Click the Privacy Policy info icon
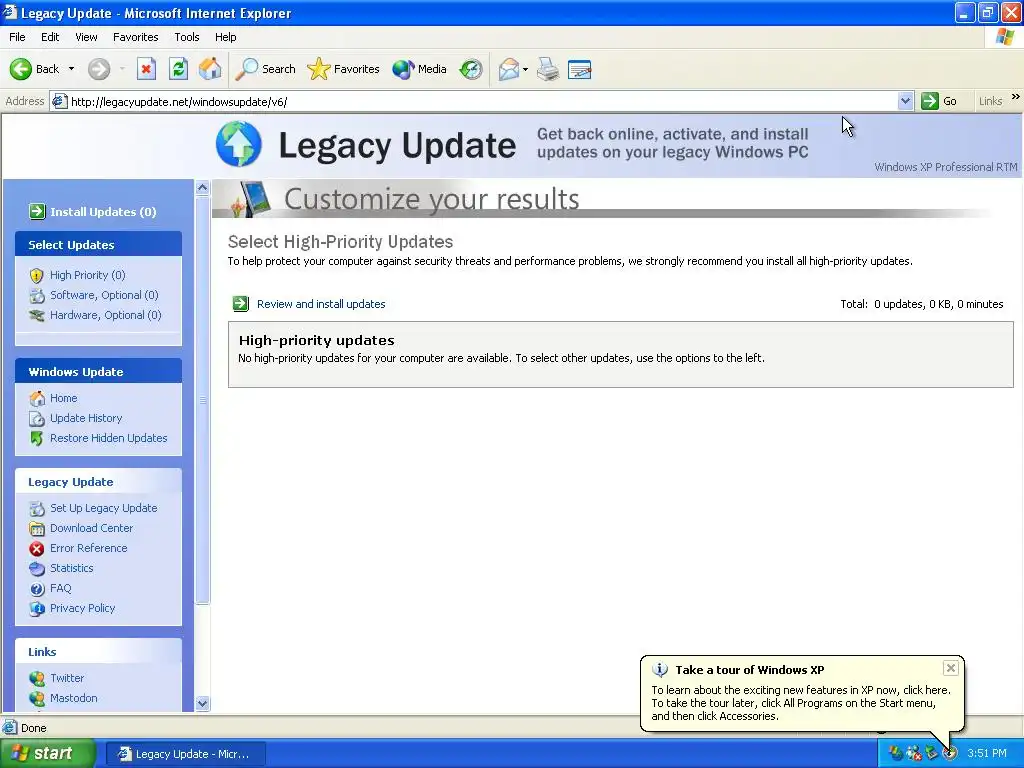The height and width of the screenshot is (768, 1024). coord(37,609)
